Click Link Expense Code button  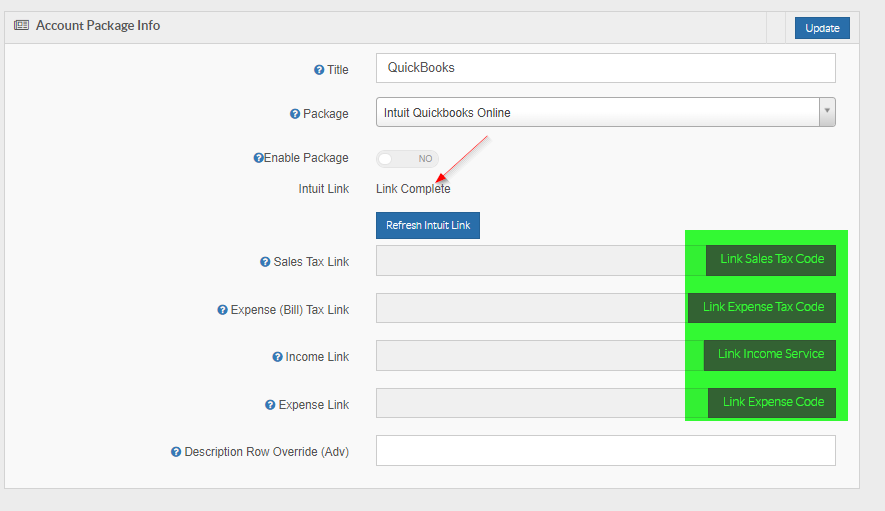(772, 403)
